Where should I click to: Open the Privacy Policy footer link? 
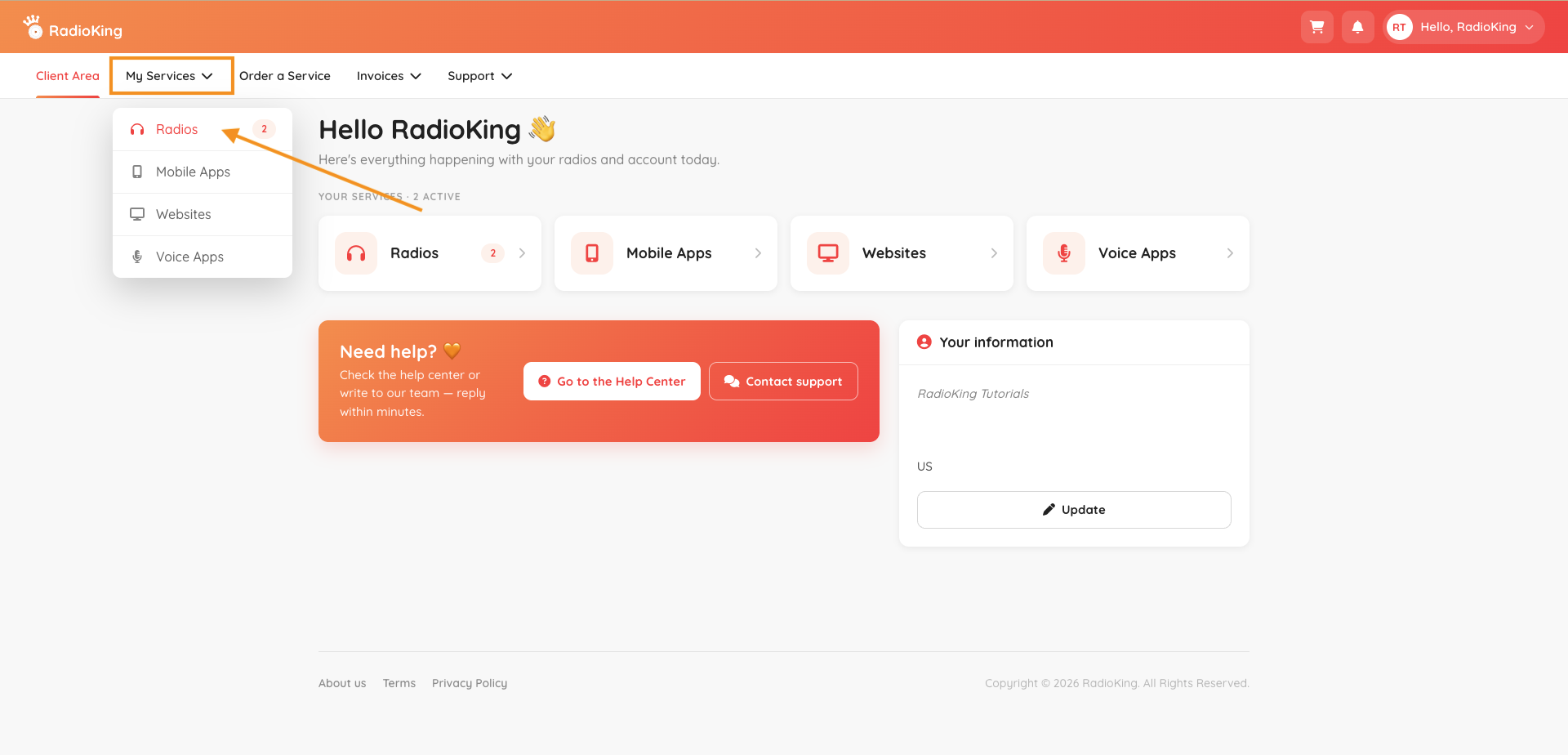[x=470, y=683]
